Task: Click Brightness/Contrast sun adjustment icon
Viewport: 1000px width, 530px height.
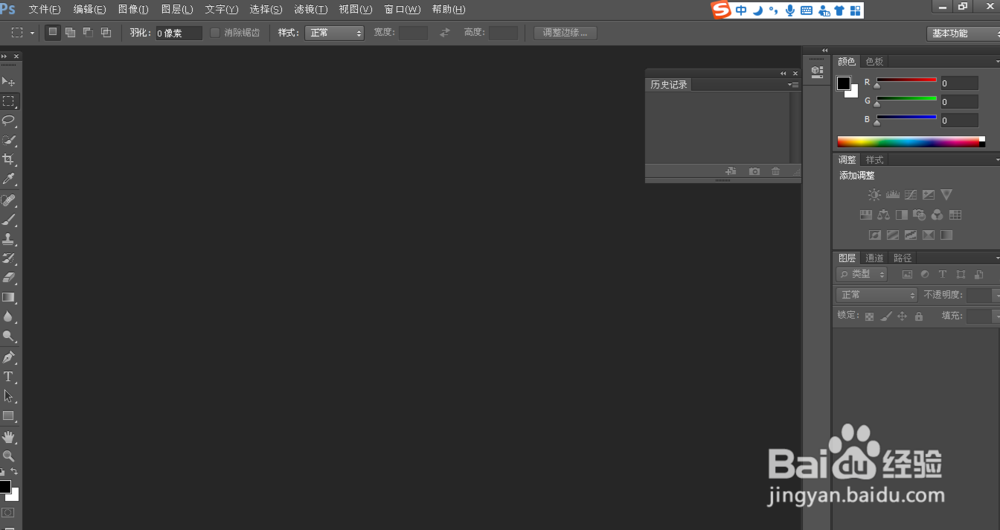Action: tap(874, 195)
